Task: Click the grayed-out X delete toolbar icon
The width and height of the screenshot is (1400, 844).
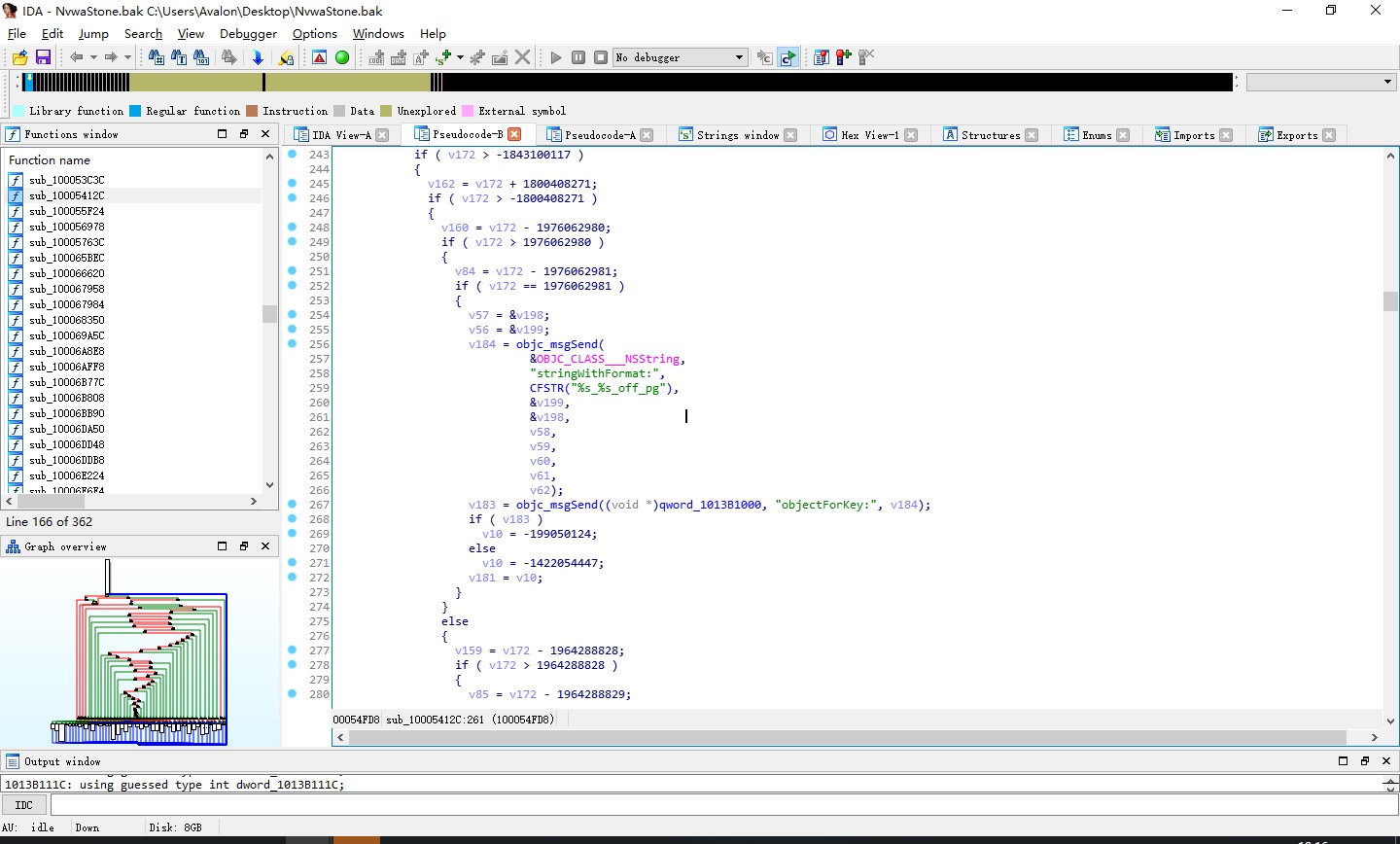Action: [523, 57]
